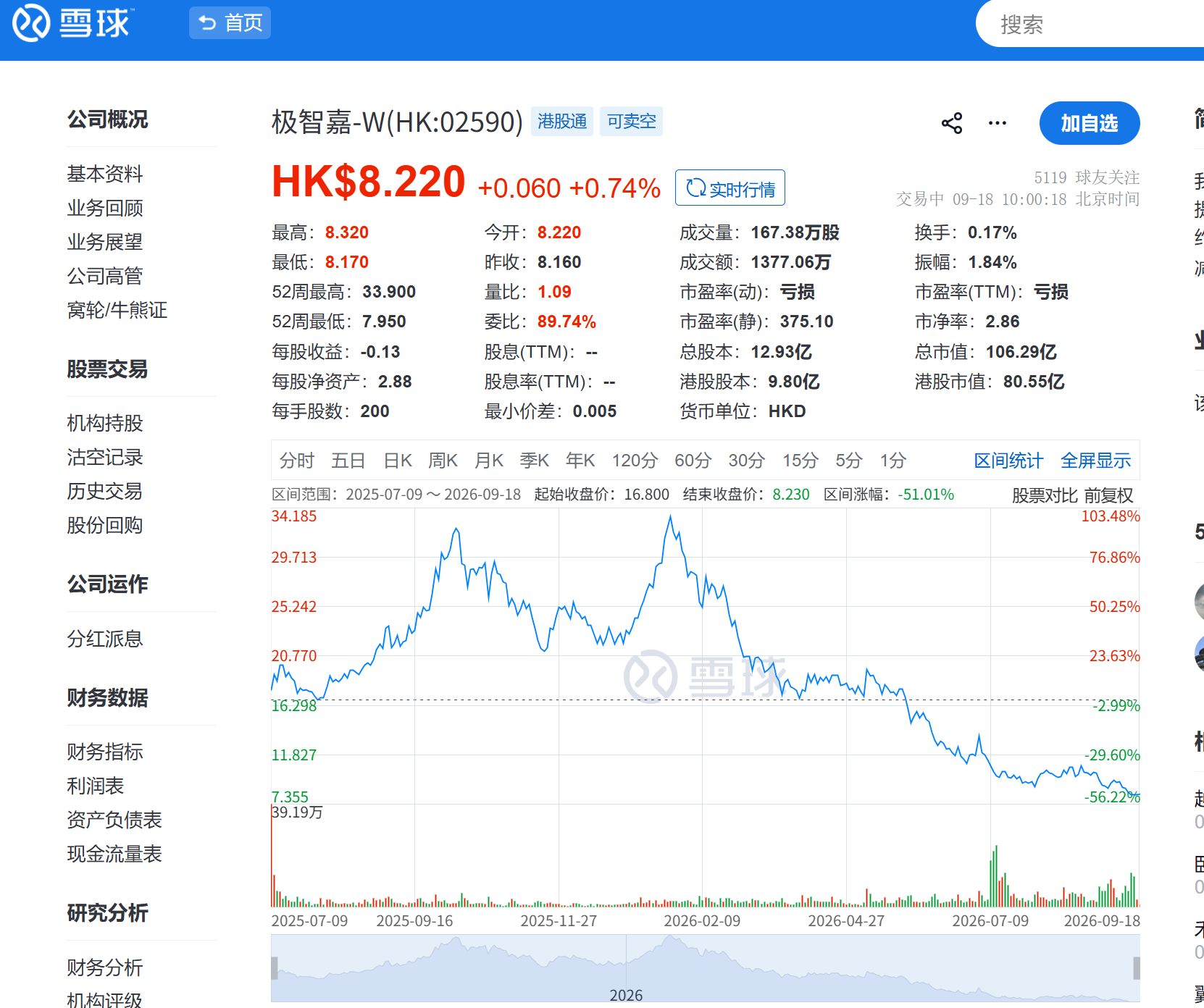The width and height of the screenshot is (1204, 1008).
Task: Switch chart to 分时 view
Action: tap(297, 461)
